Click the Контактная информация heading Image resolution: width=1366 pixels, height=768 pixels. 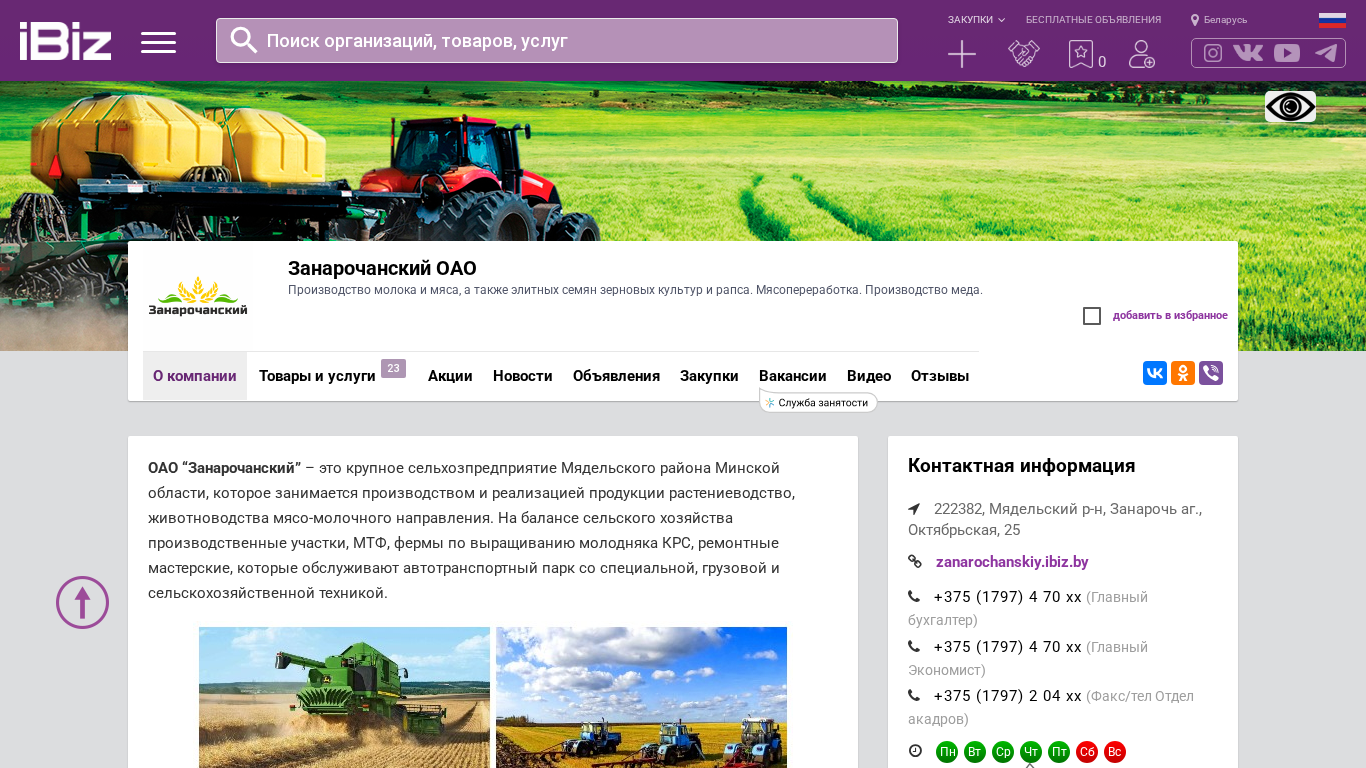[x=1021, y=466]
